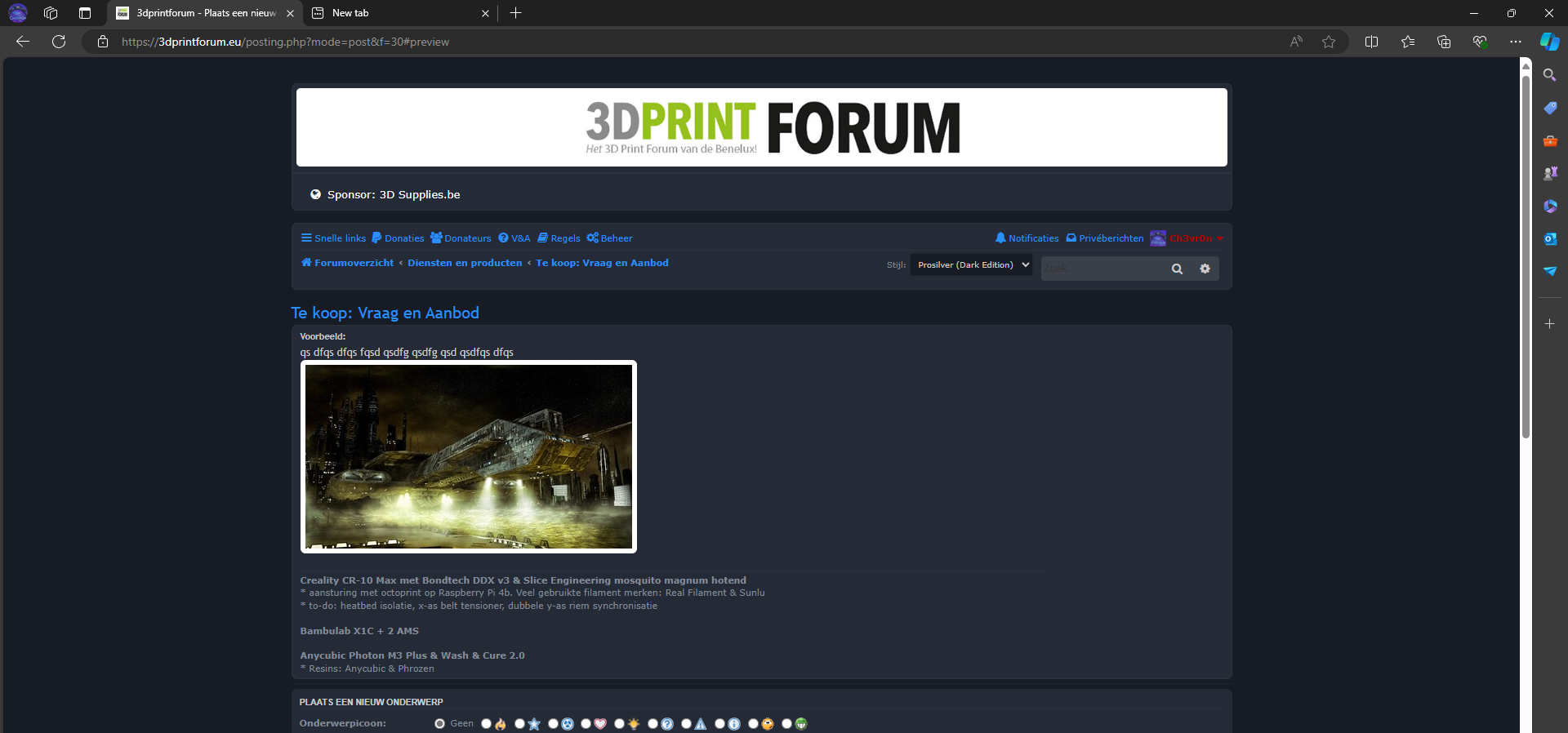Open the Copilot icon in the toolbar
The height and width of the screenshot is (733, 1568).
point(1549,42)
